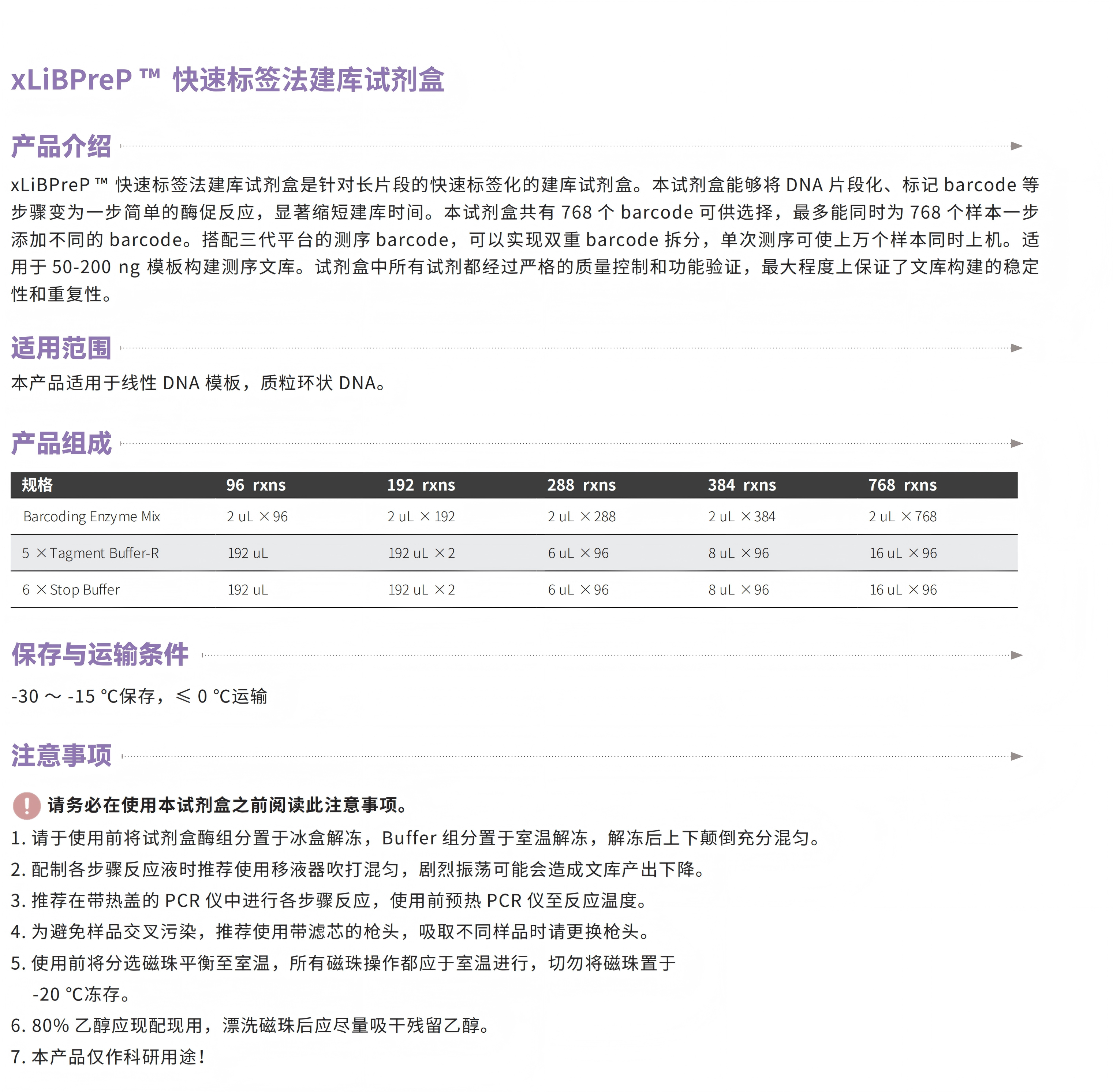Click arrow at end of 产品介绍 line
Screen dimensions: 1113x1092
tap(1016, 146)
